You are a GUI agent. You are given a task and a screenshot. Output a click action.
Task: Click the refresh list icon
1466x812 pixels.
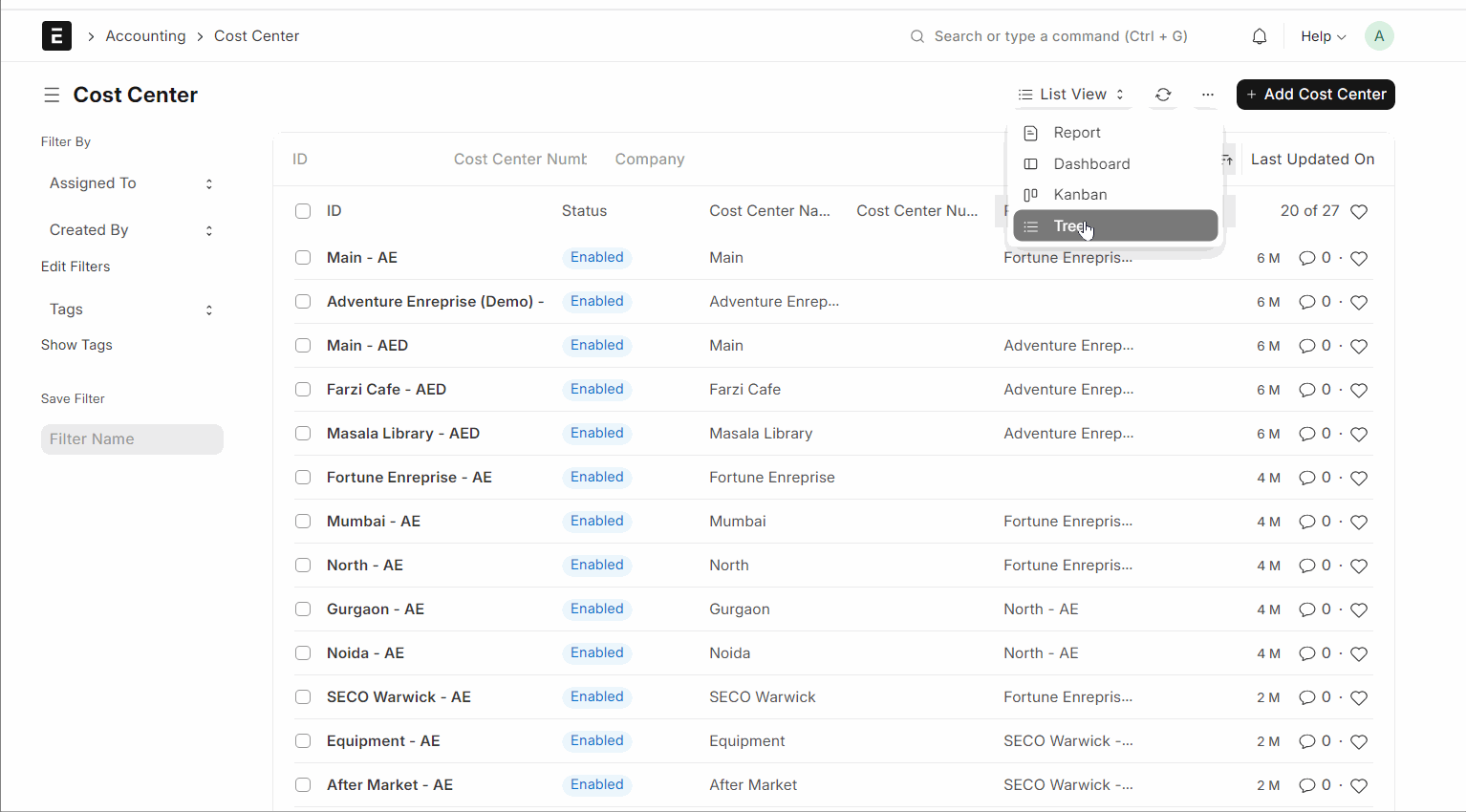click(x=1163, y=95)
